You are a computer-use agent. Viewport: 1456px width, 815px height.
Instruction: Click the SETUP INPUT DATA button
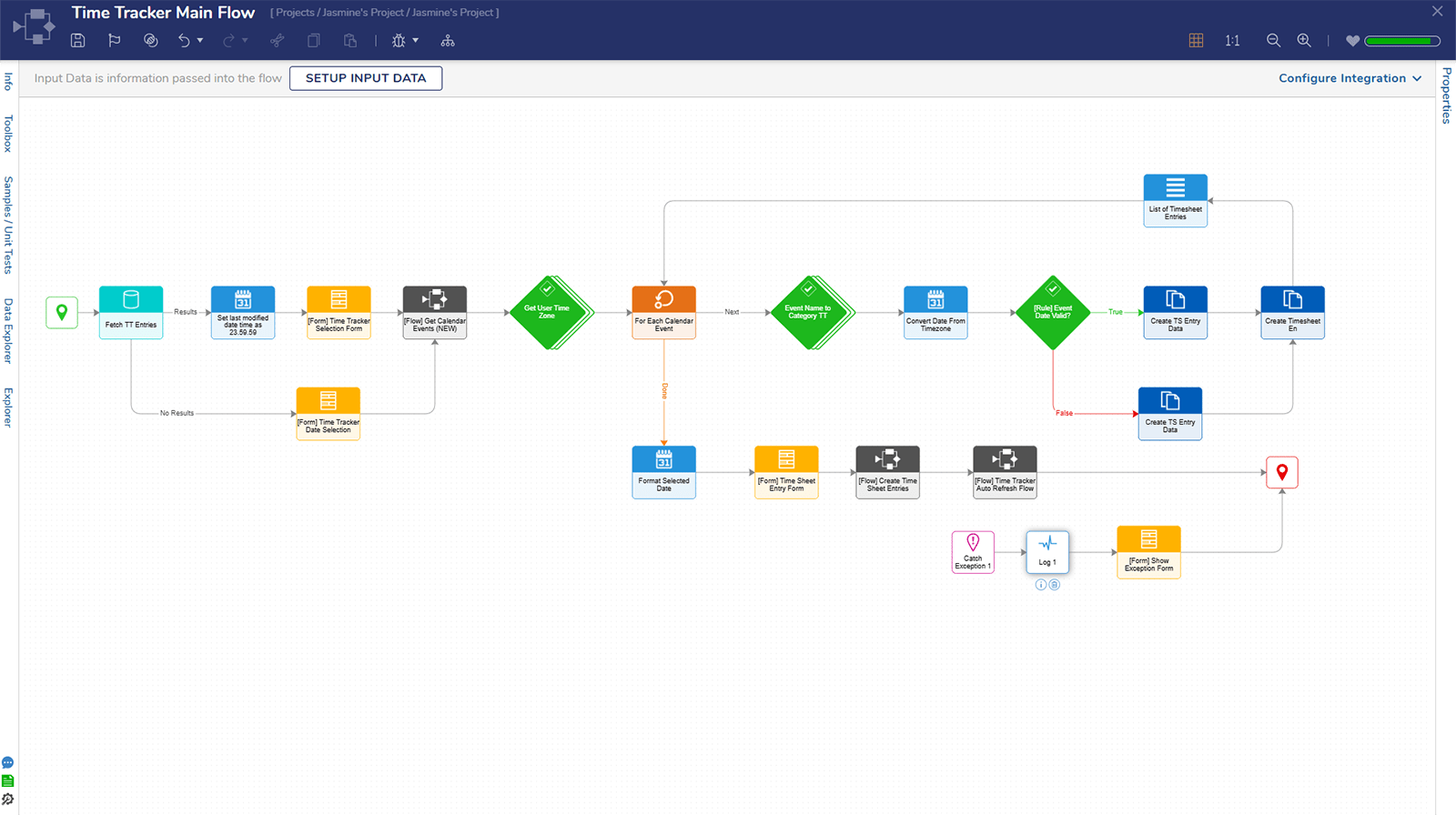366,78
